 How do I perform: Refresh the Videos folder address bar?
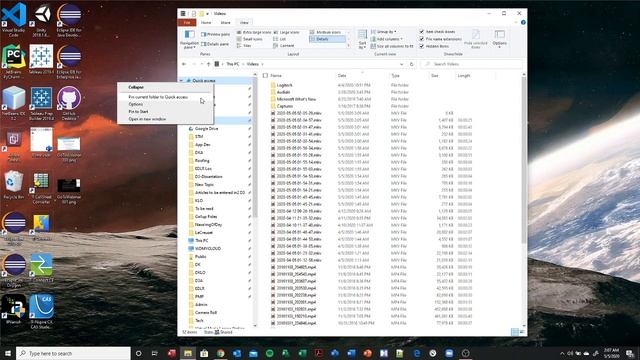point(411,64)
